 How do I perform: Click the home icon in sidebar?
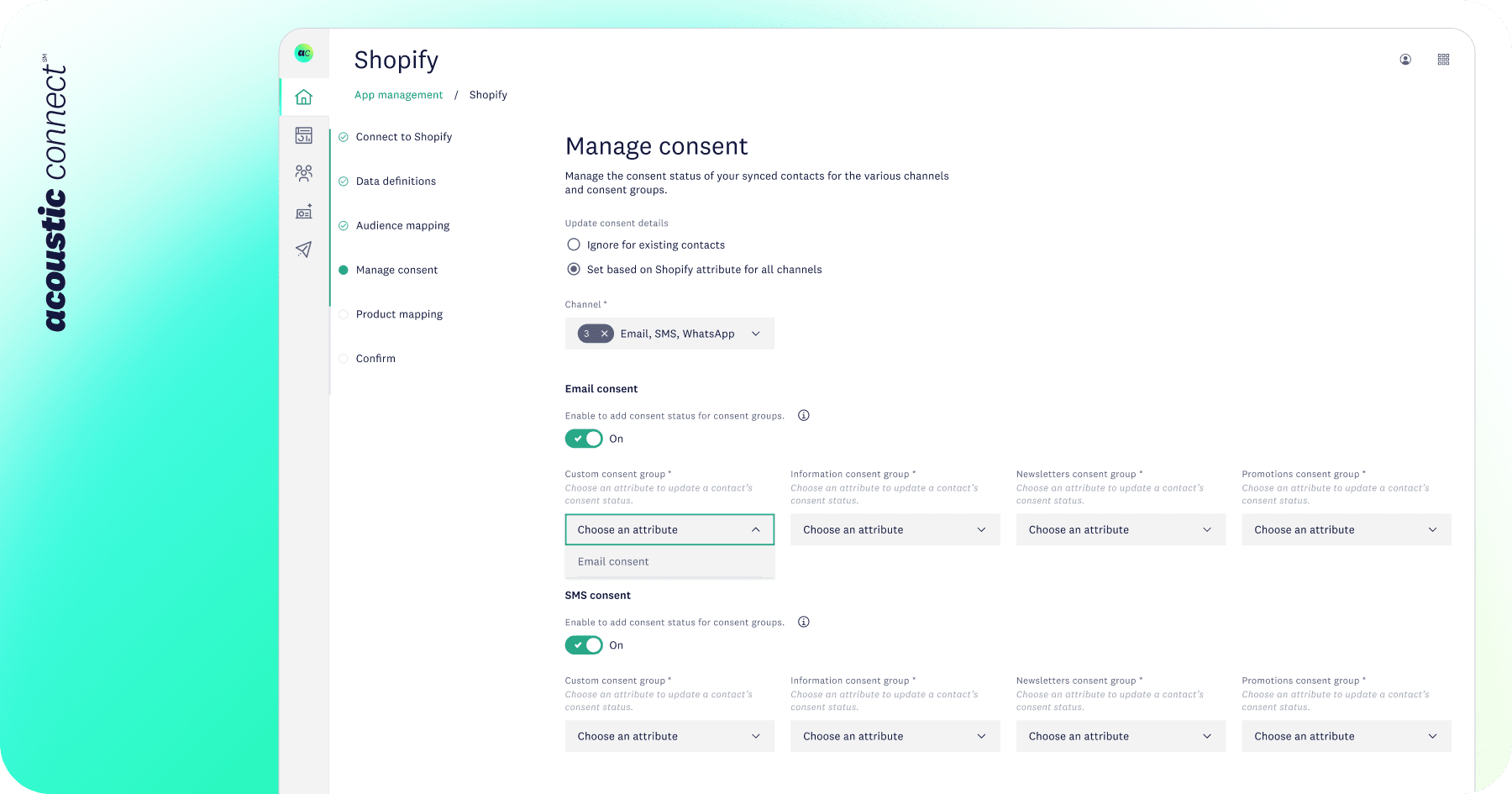(304, 97)
